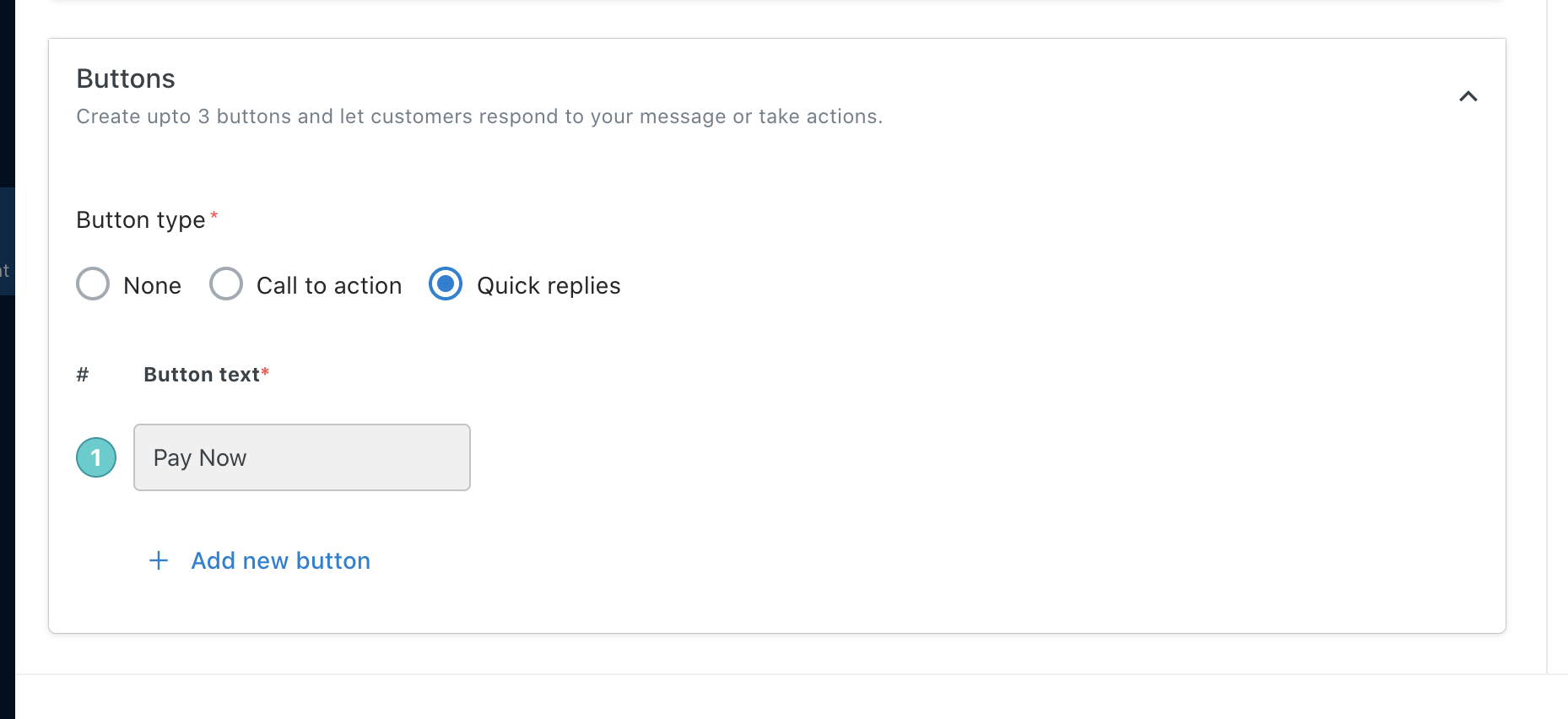Click the Buttons section heading

point(126,78)
